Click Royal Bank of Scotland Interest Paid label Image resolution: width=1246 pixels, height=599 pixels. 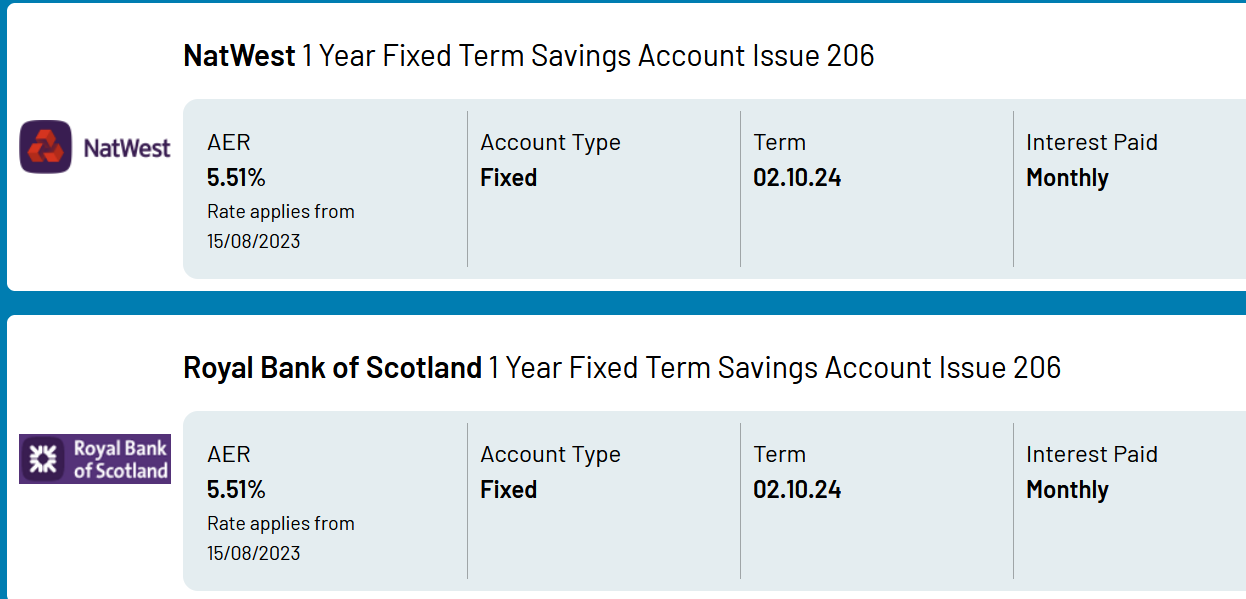(1092, 454)
